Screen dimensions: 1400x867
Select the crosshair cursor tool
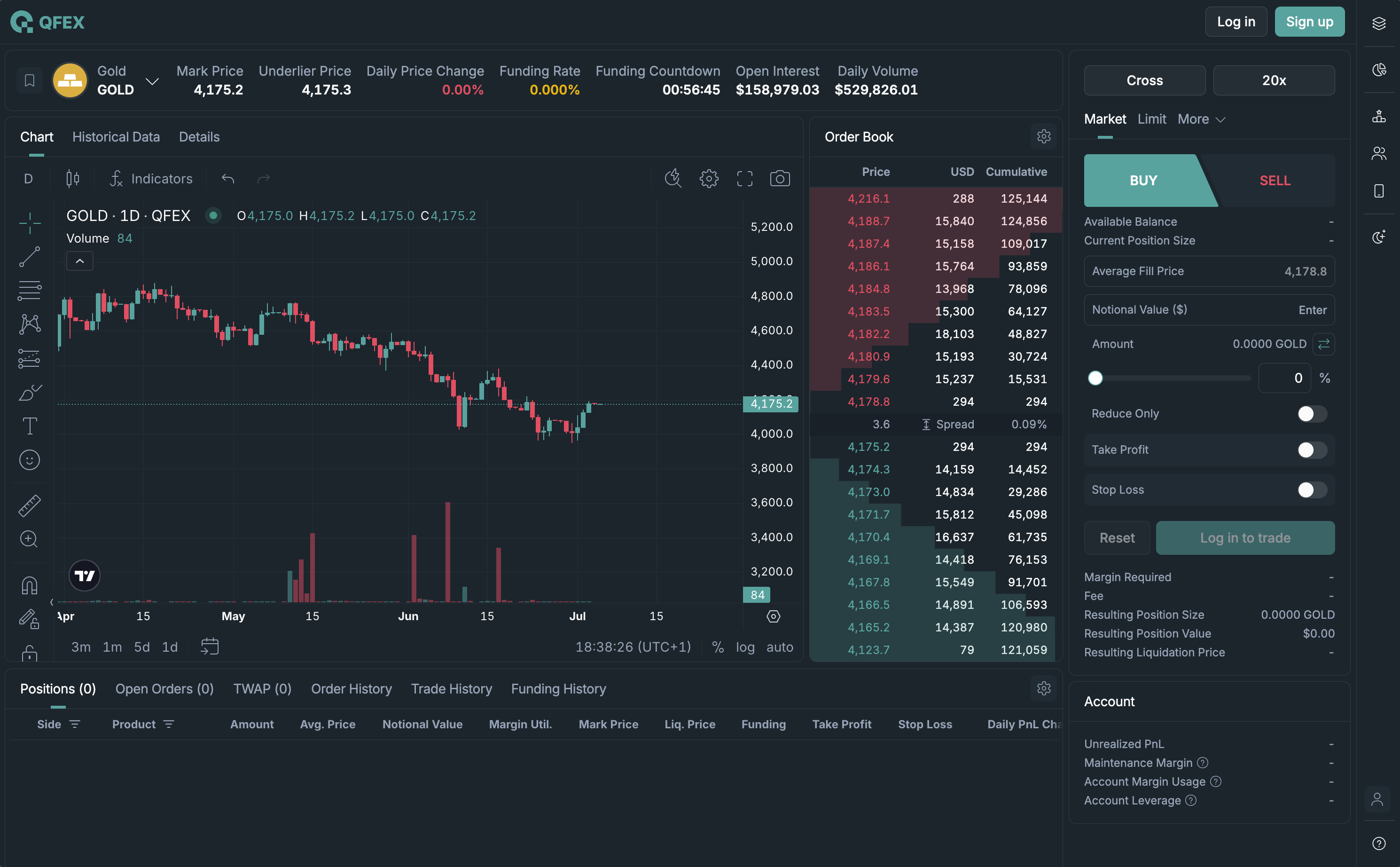pyautogui.click(x=29, y=223)
